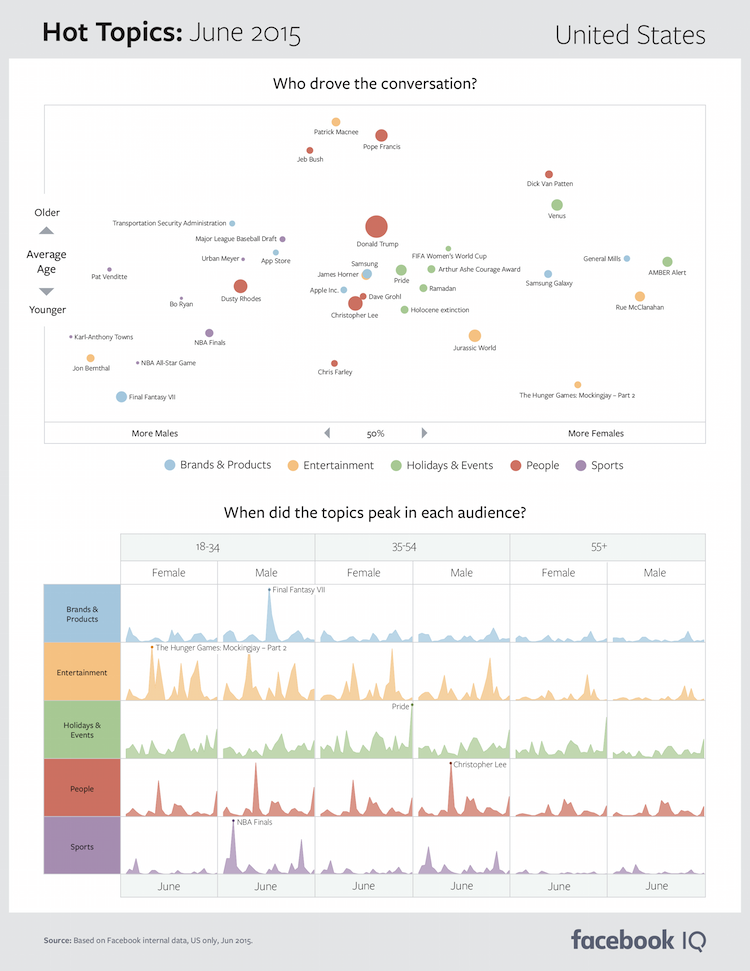The height and width of the screenshot is (971, 750).
Task: Click the Pope Francis bubble
Action: point(381,135)
